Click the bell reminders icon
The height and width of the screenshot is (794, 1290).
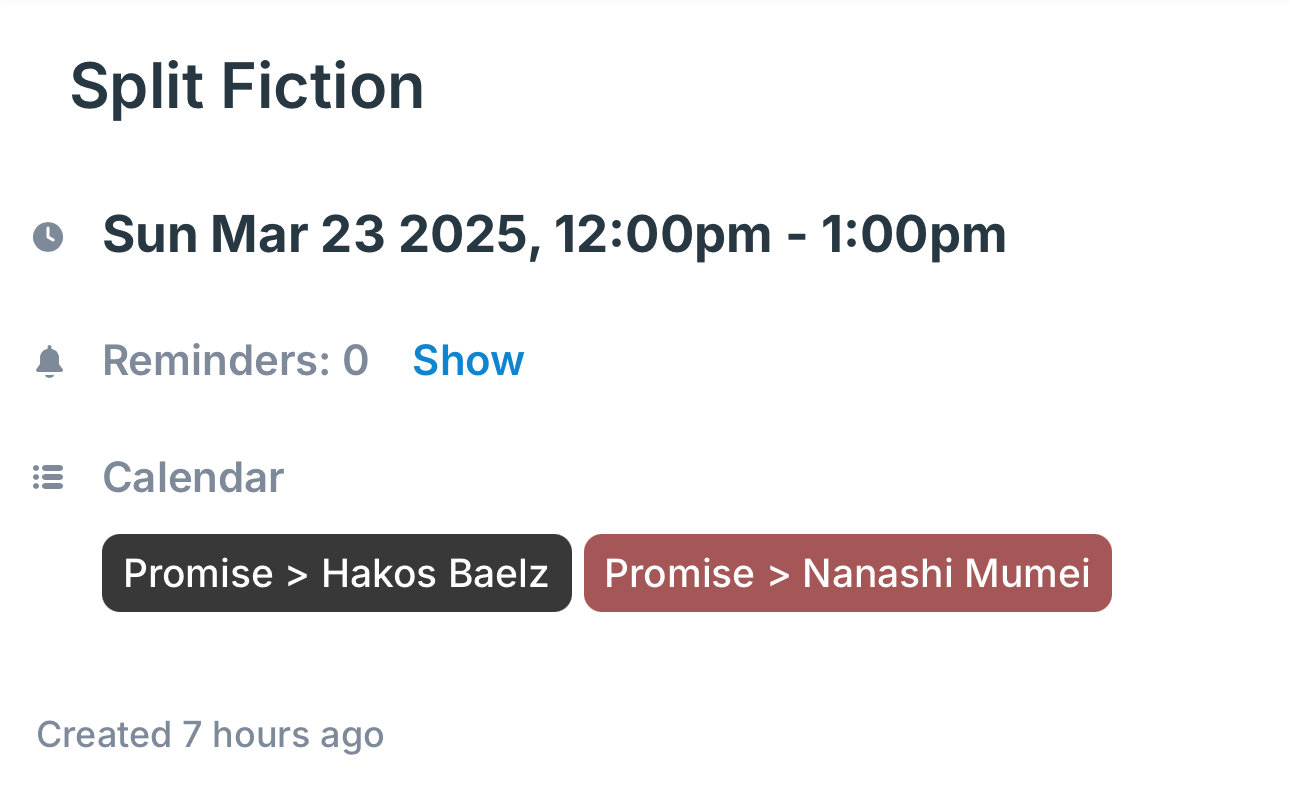(49, 361)
